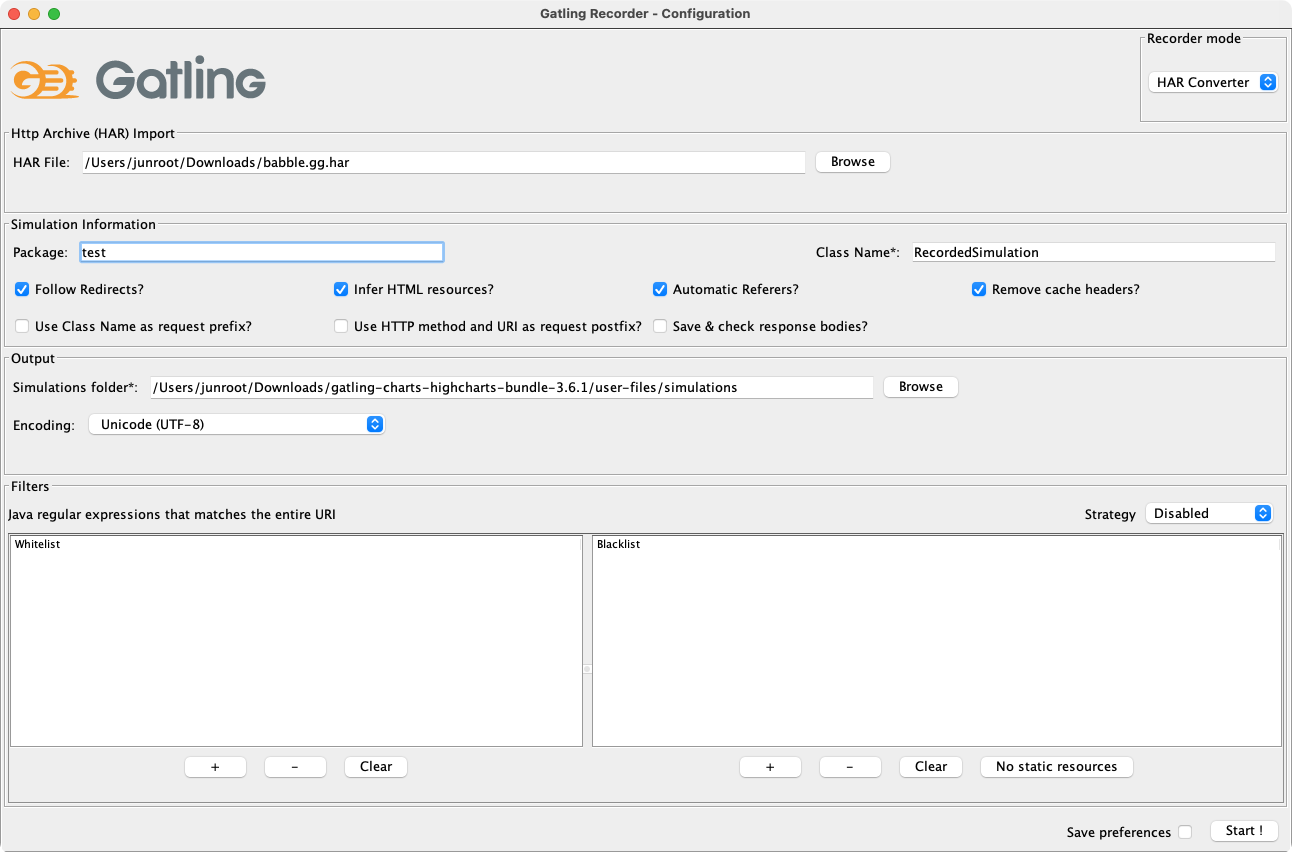Disable Automatic Referers checkbox
This screenshot has height=853, width=1292.
coord(660,290)
